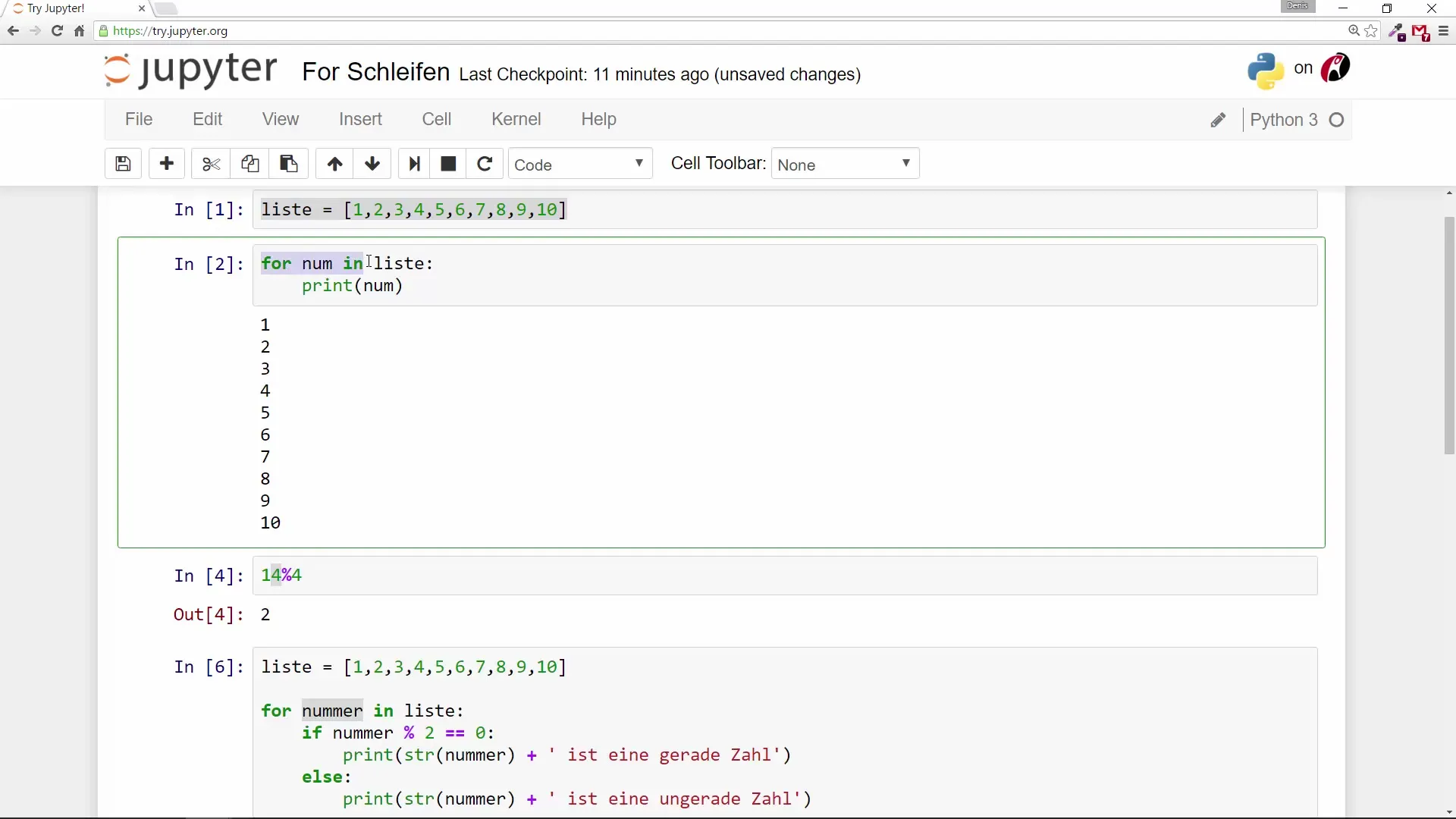Interrupt kernel with stop icon
Screen dimensions: 1456x819
448,164
